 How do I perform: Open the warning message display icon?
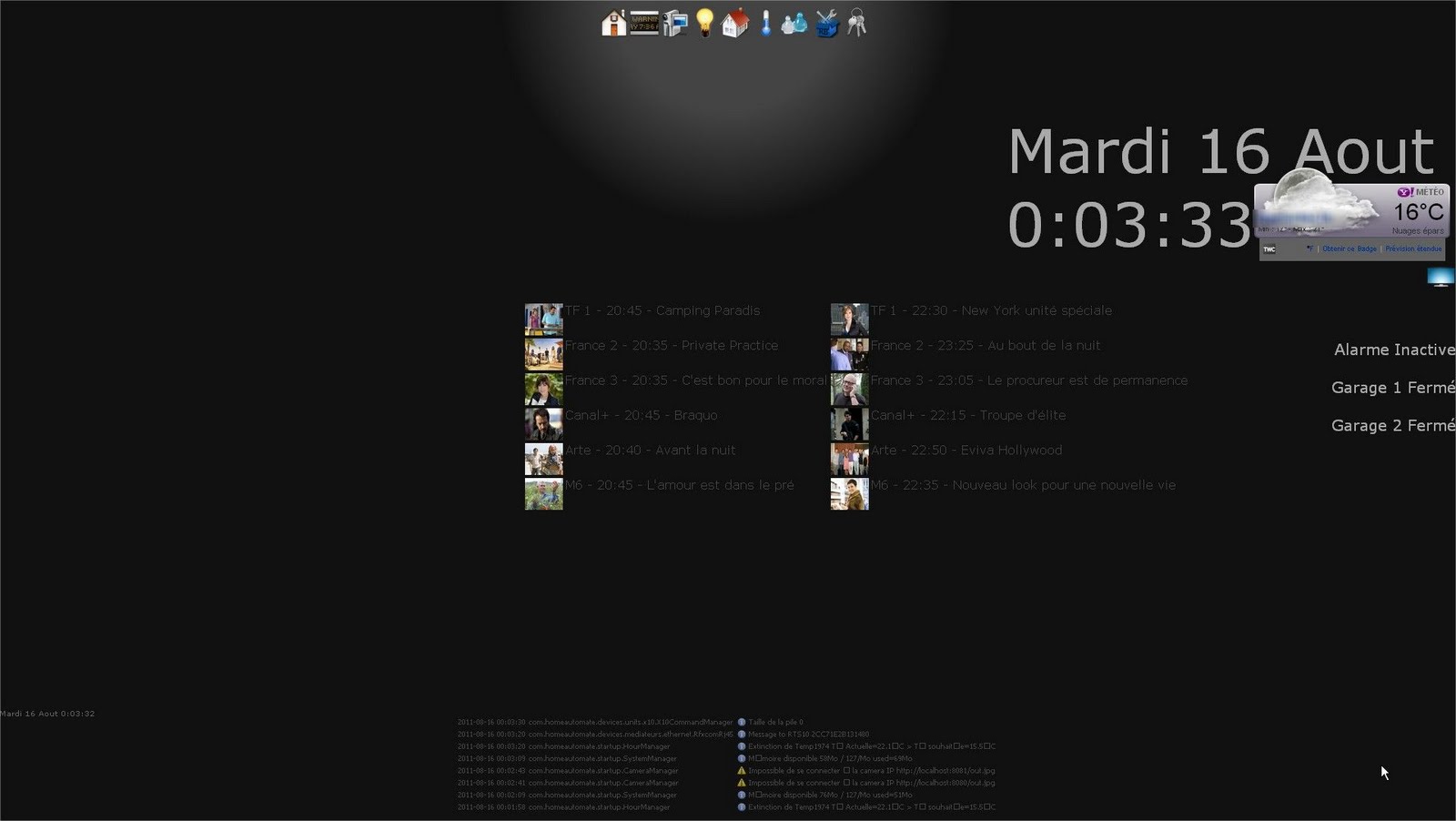pyautogui.click(x=644, y=23)
